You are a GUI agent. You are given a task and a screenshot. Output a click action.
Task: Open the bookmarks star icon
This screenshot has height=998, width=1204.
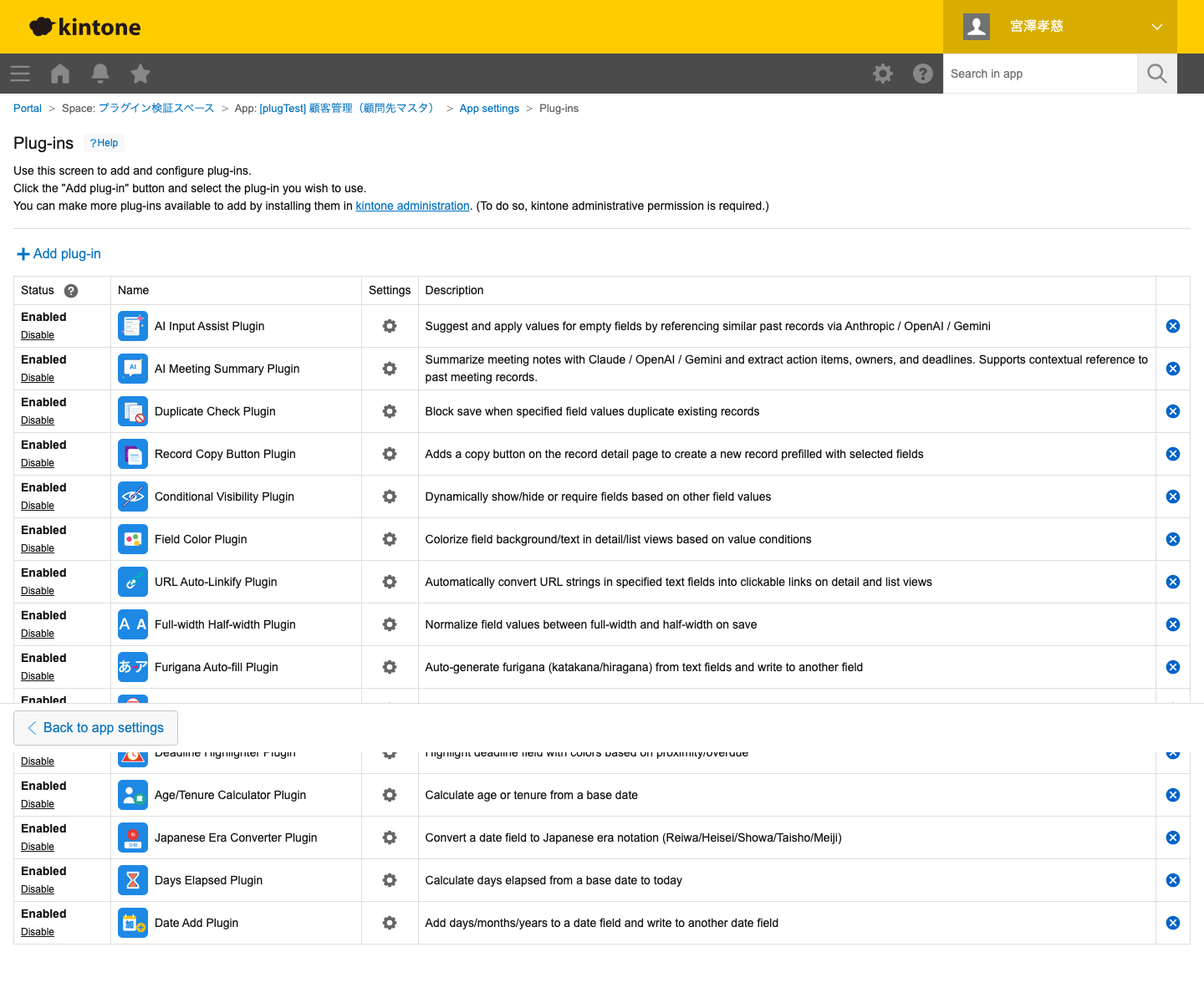click(x=140, y=74)
